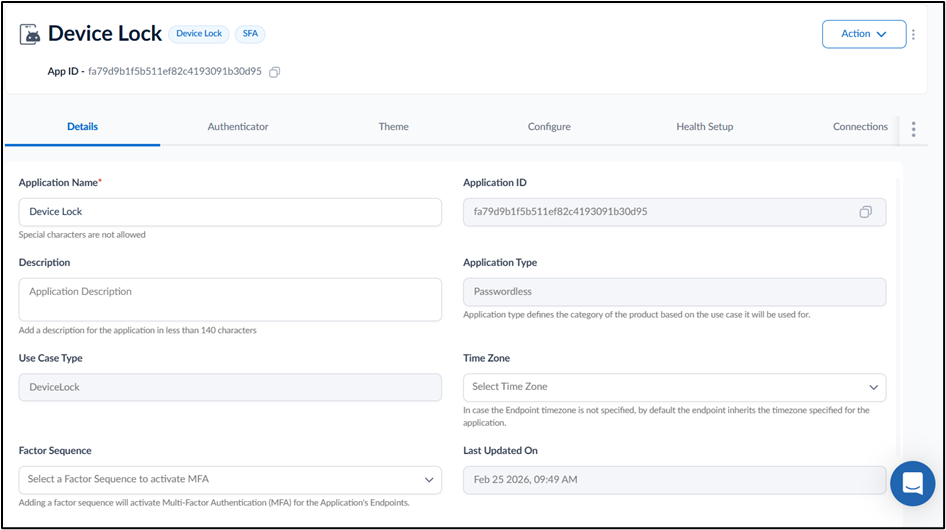Click the Application Type Passwordless field
The image size is (946, 530).
point(674,292)
